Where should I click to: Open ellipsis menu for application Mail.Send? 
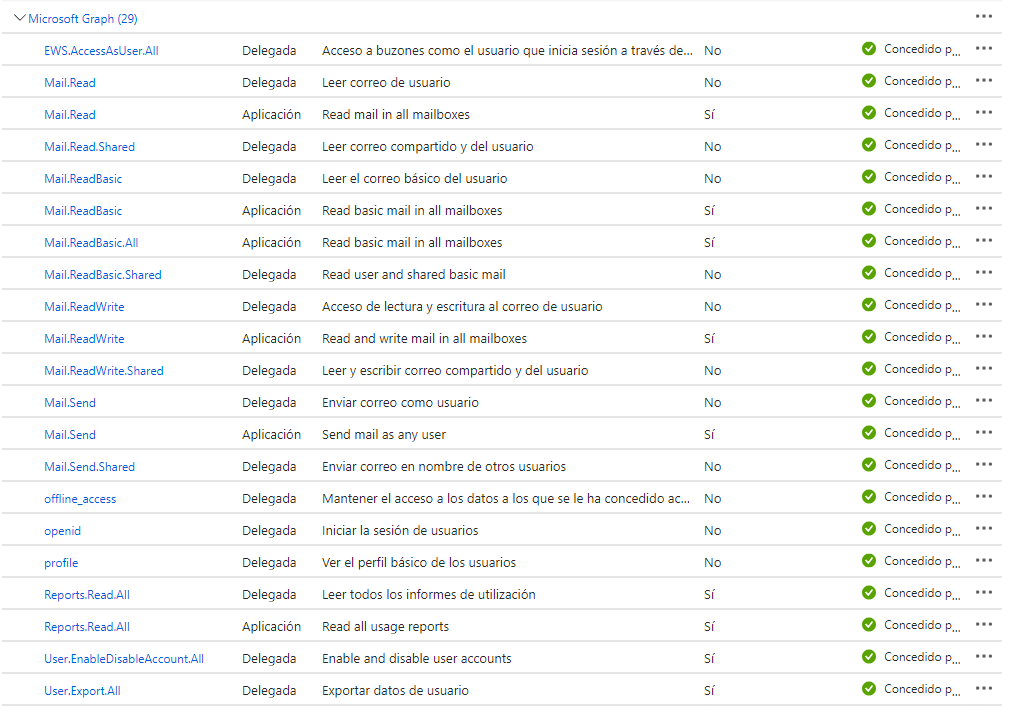[983, 432]
